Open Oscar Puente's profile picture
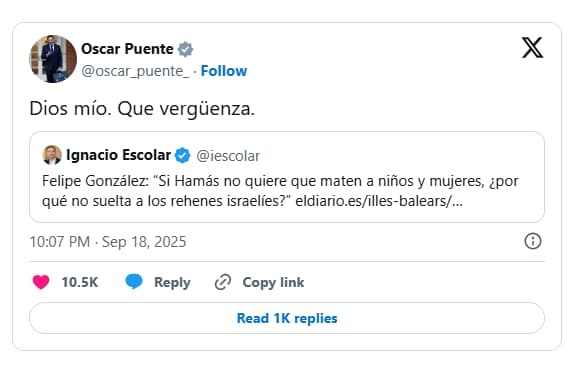Screen dimensions: 582x374 (53, 59)
